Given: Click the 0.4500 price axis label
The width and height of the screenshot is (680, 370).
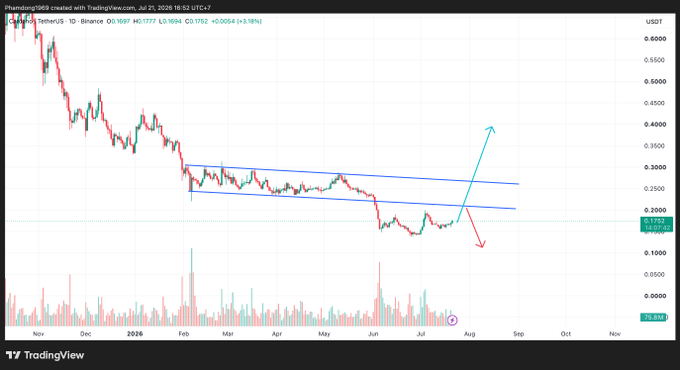Looking at the screenshot, I should [x=654, y=103].
